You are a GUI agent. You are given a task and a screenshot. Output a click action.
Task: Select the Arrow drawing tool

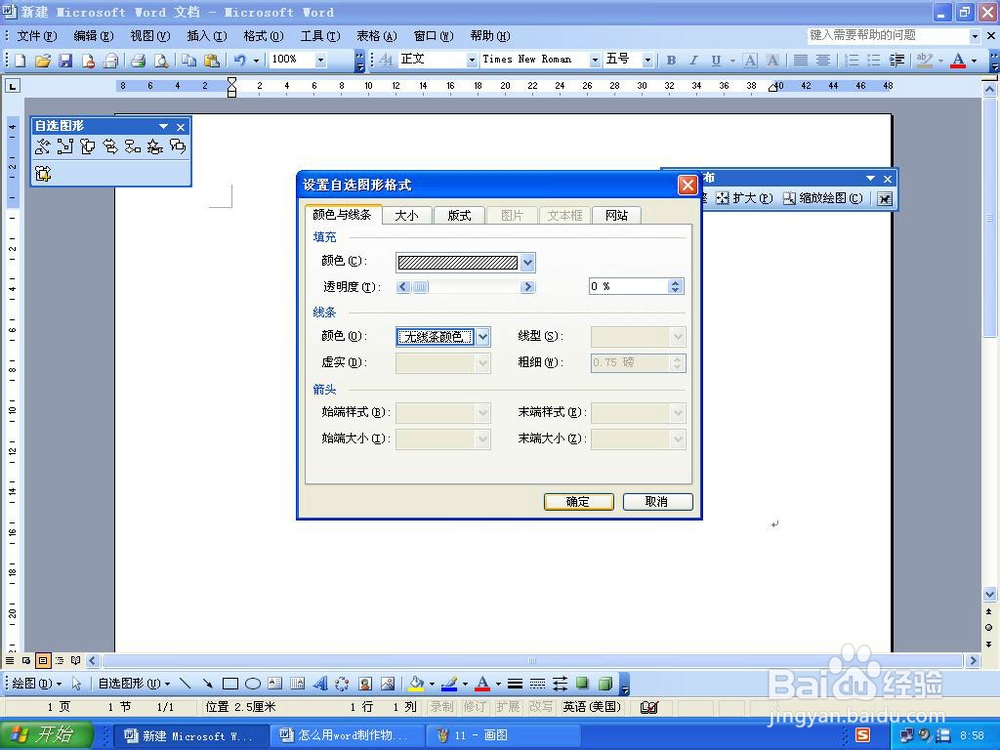[207, 684]
